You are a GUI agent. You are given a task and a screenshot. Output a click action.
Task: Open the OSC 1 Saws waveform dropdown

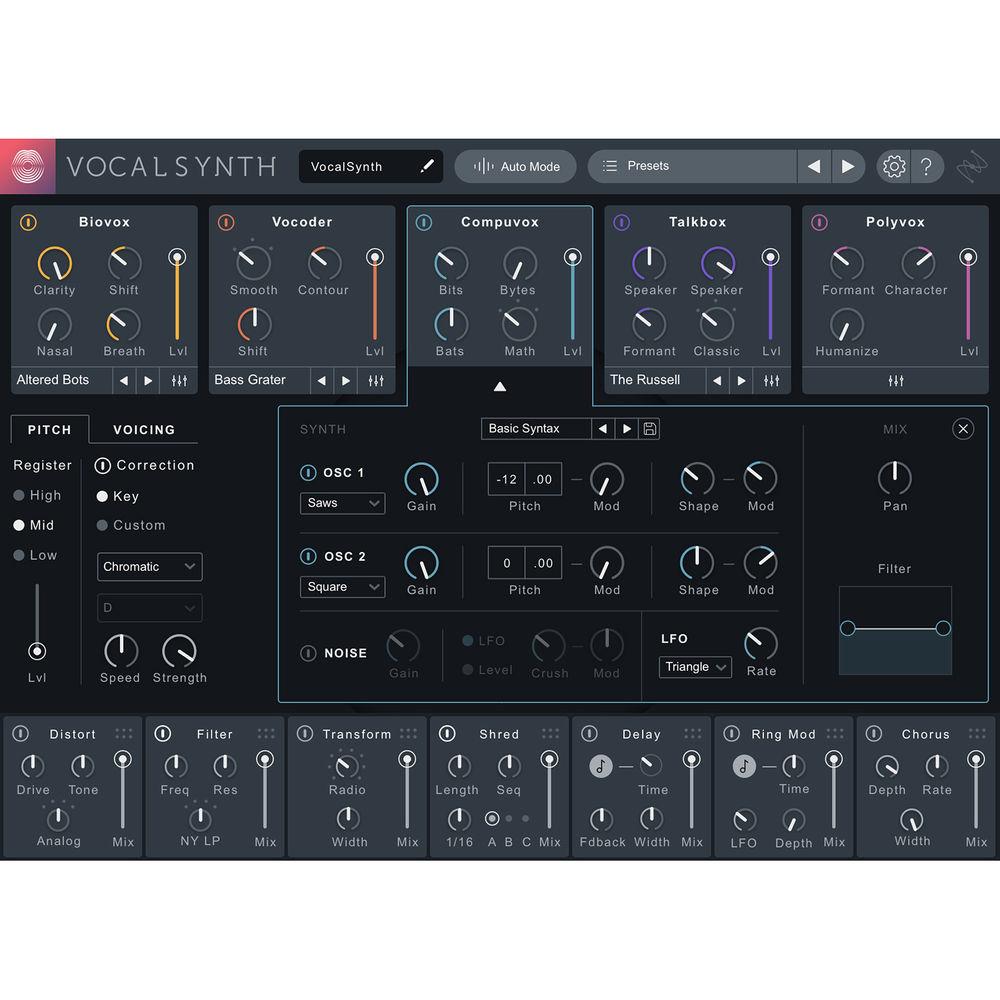tap(342, 503)
